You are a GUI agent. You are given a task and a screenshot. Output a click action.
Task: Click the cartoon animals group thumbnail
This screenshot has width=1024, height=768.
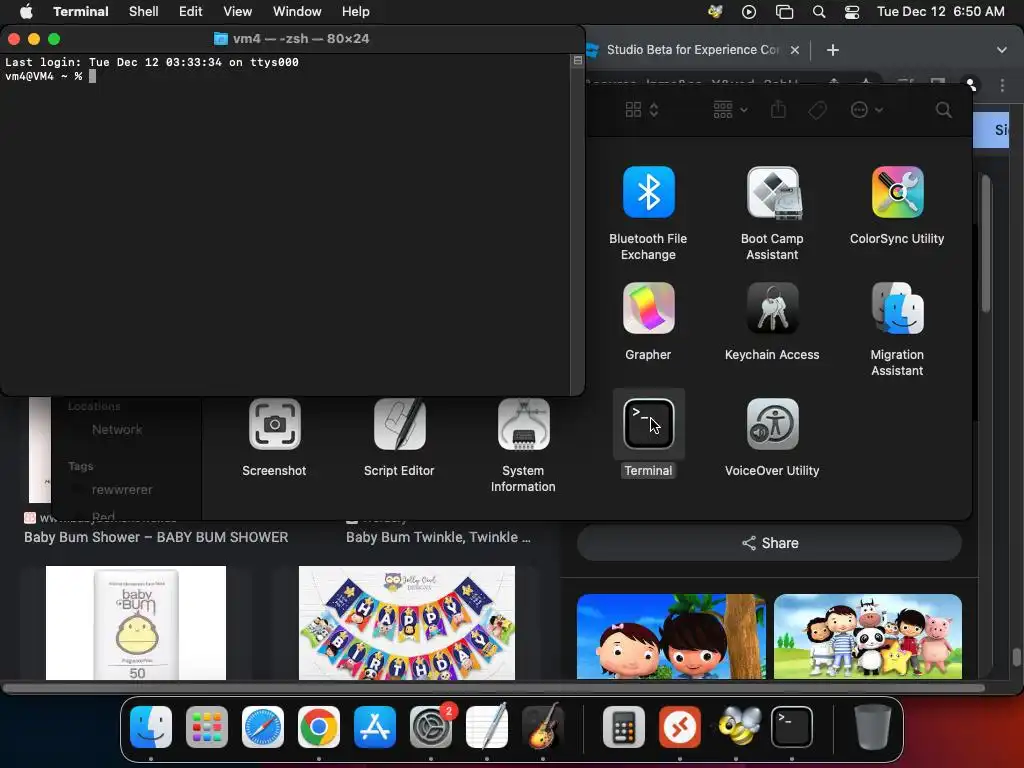(x=868, y=637)
